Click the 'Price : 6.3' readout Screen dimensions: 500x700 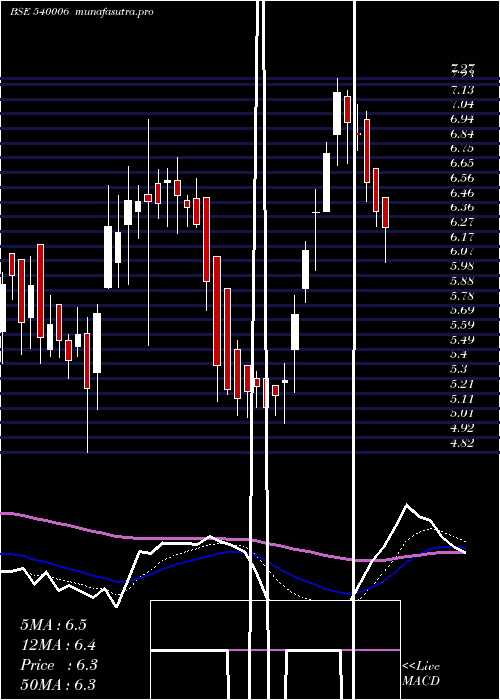click(59, 665)
